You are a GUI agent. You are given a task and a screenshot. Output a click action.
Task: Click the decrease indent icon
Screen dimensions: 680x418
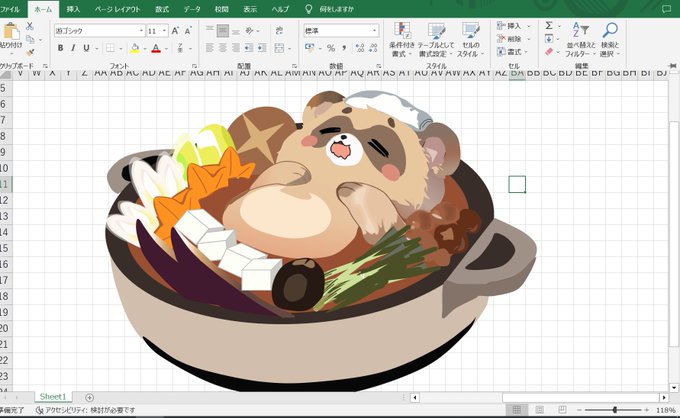coord(249,48)
